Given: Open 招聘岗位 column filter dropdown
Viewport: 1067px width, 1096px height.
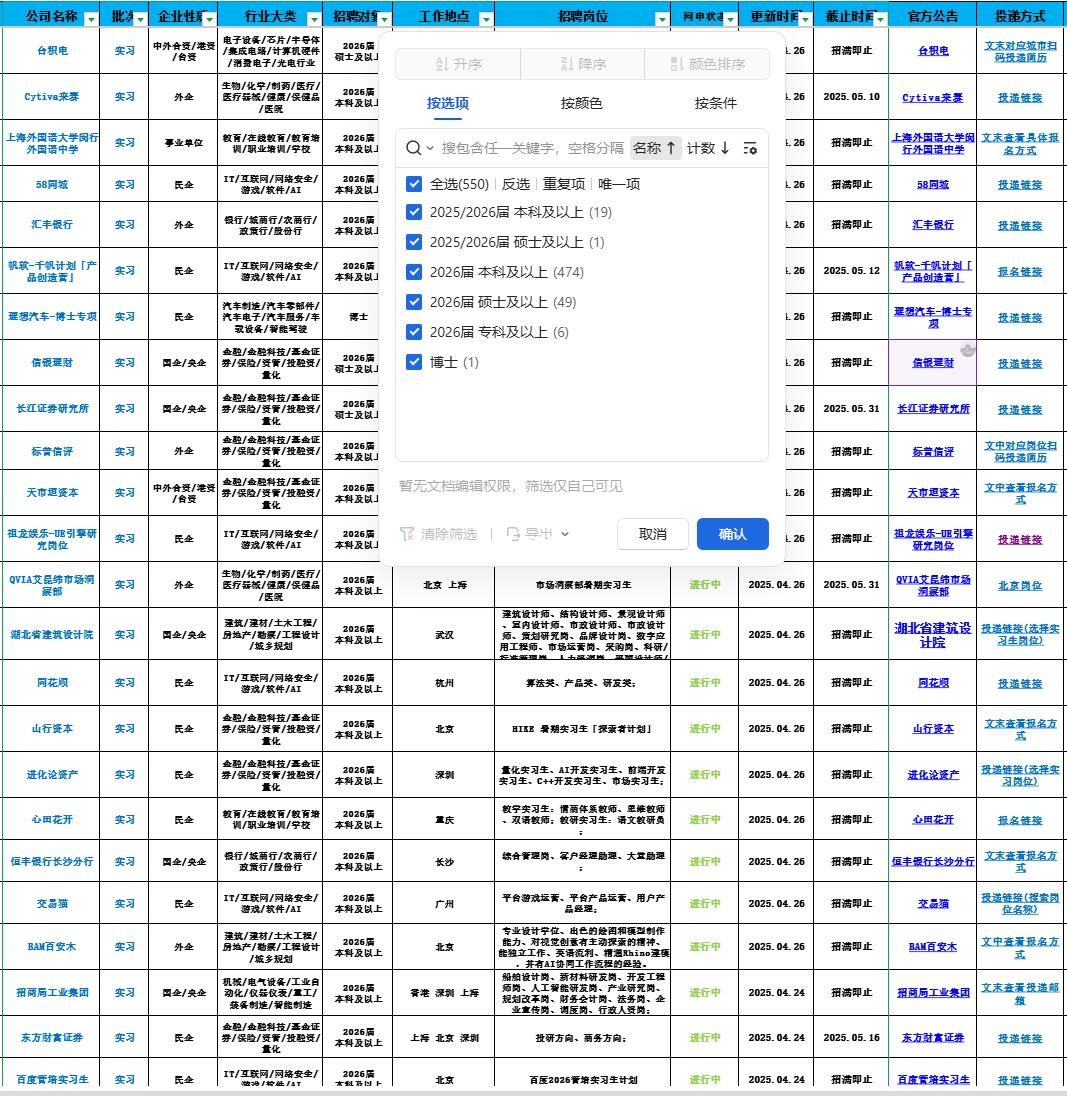Looking at the screenshot, I should pos(661,19).
